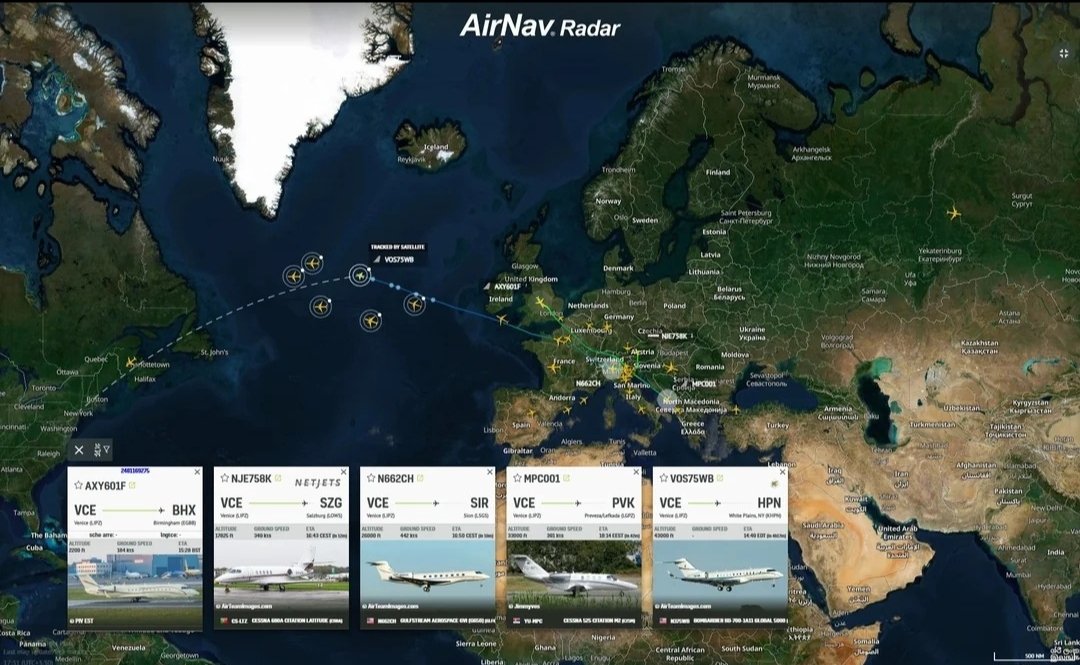The height and width of the screenshot is (665, 1080).
Task: Select the aircraft icon near Surgut in Russia
Action: 954,214
